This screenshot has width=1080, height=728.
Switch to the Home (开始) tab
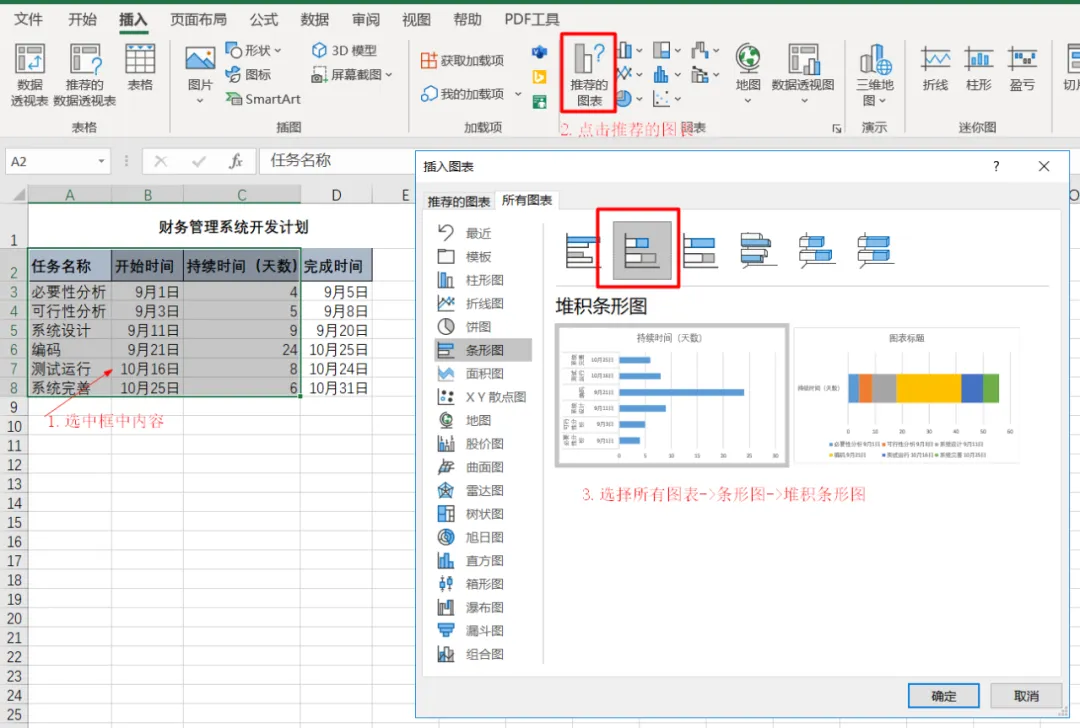click(x=82, y=19)
